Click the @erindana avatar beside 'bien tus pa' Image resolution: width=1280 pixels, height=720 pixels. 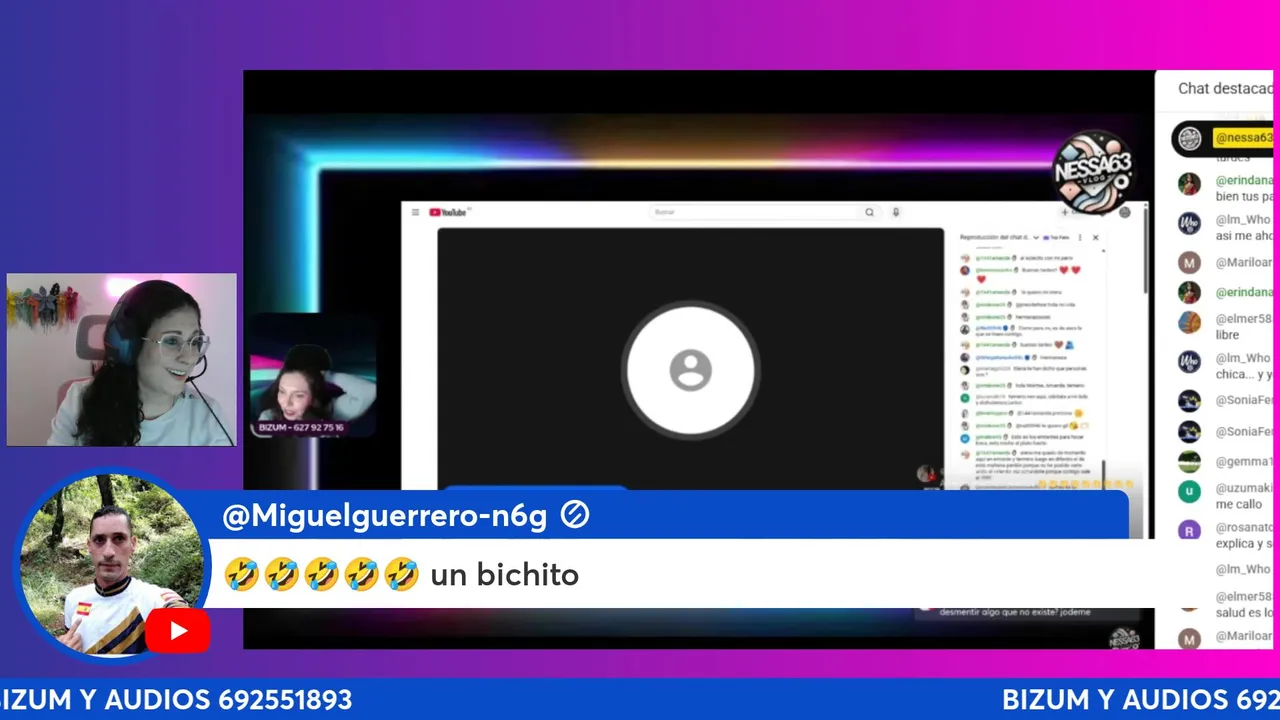(1189, 184)
